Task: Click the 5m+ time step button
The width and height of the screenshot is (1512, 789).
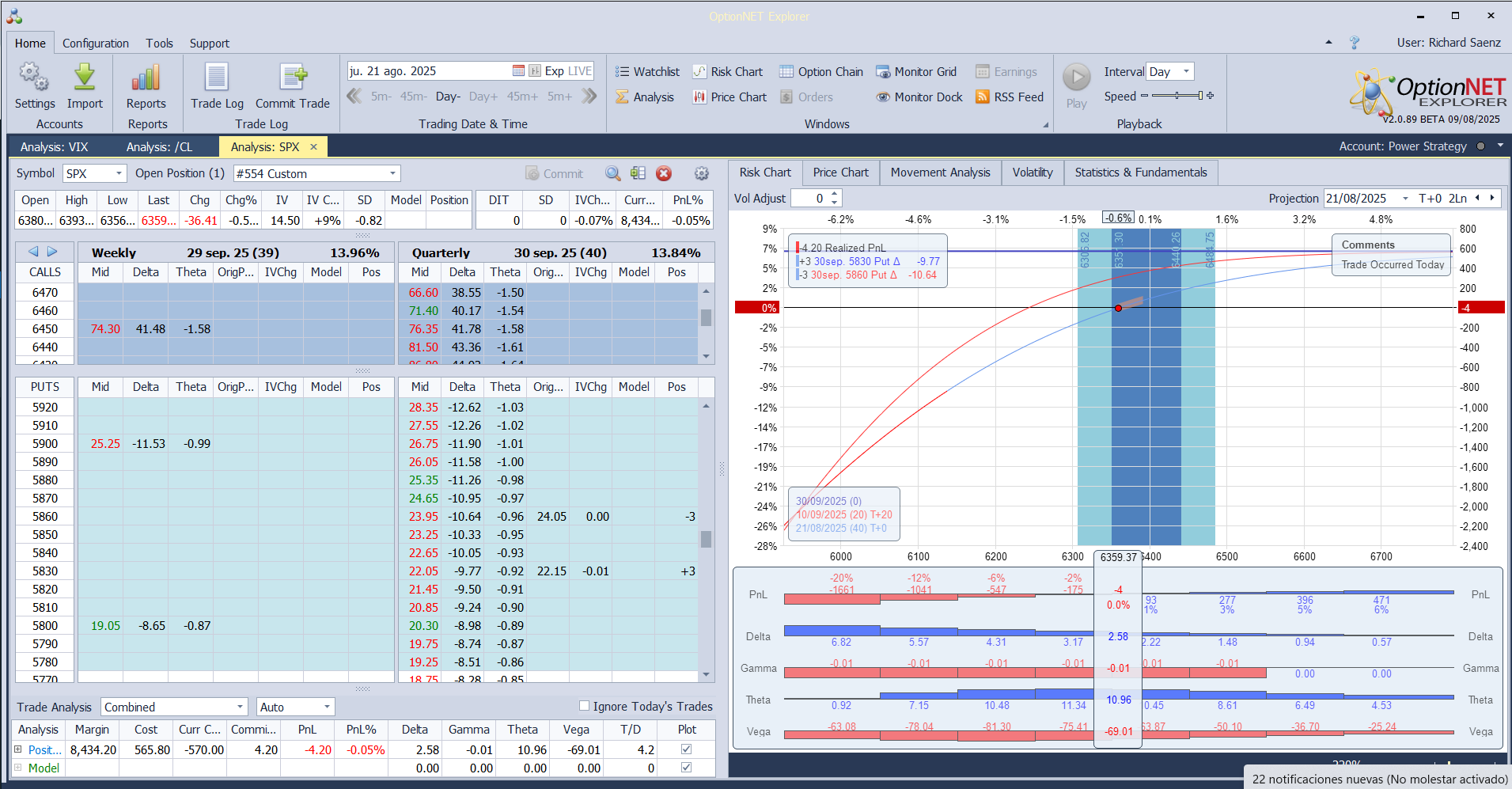Action: 559,97
